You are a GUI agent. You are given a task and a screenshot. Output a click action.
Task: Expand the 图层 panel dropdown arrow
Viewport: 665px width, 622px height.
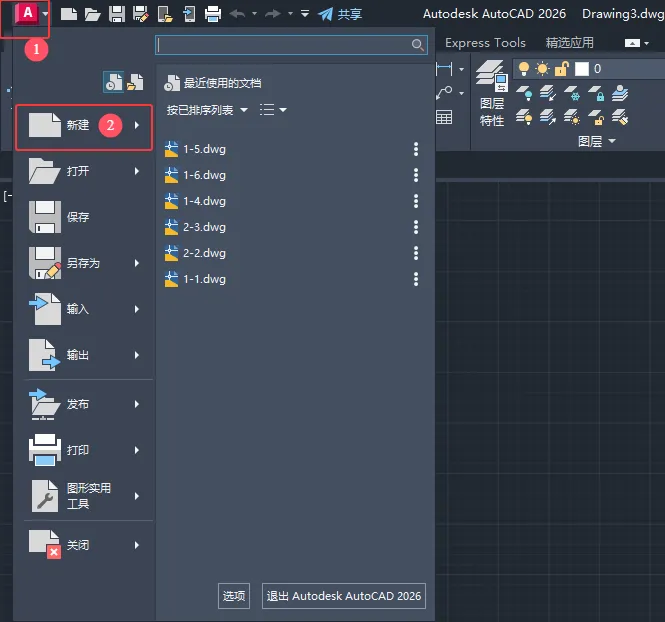click(612, 142)
